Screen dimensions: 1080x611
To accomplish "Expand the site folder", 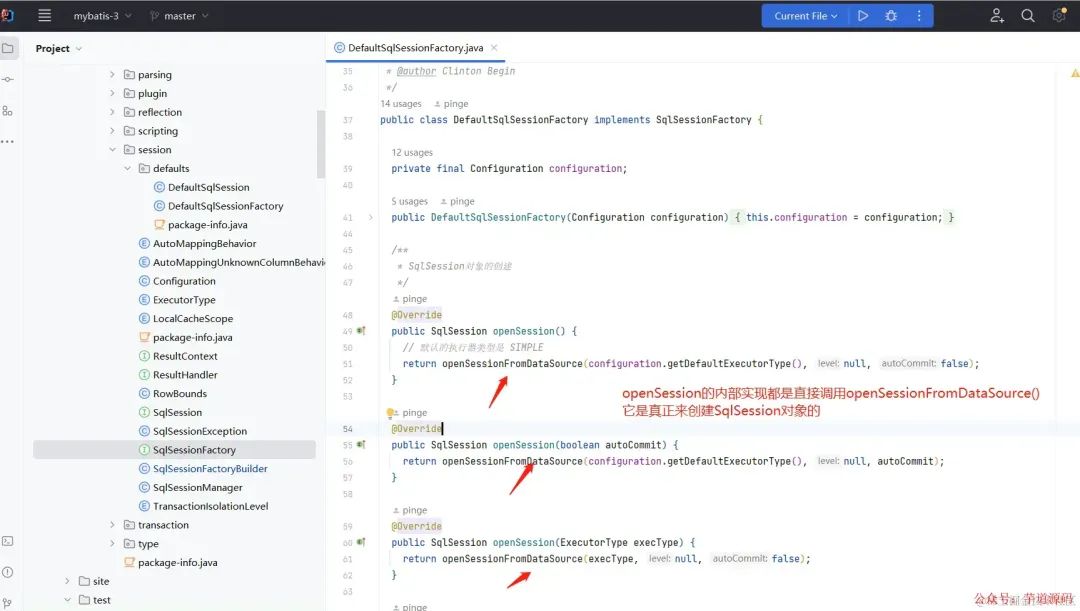I will coord(67,581).
